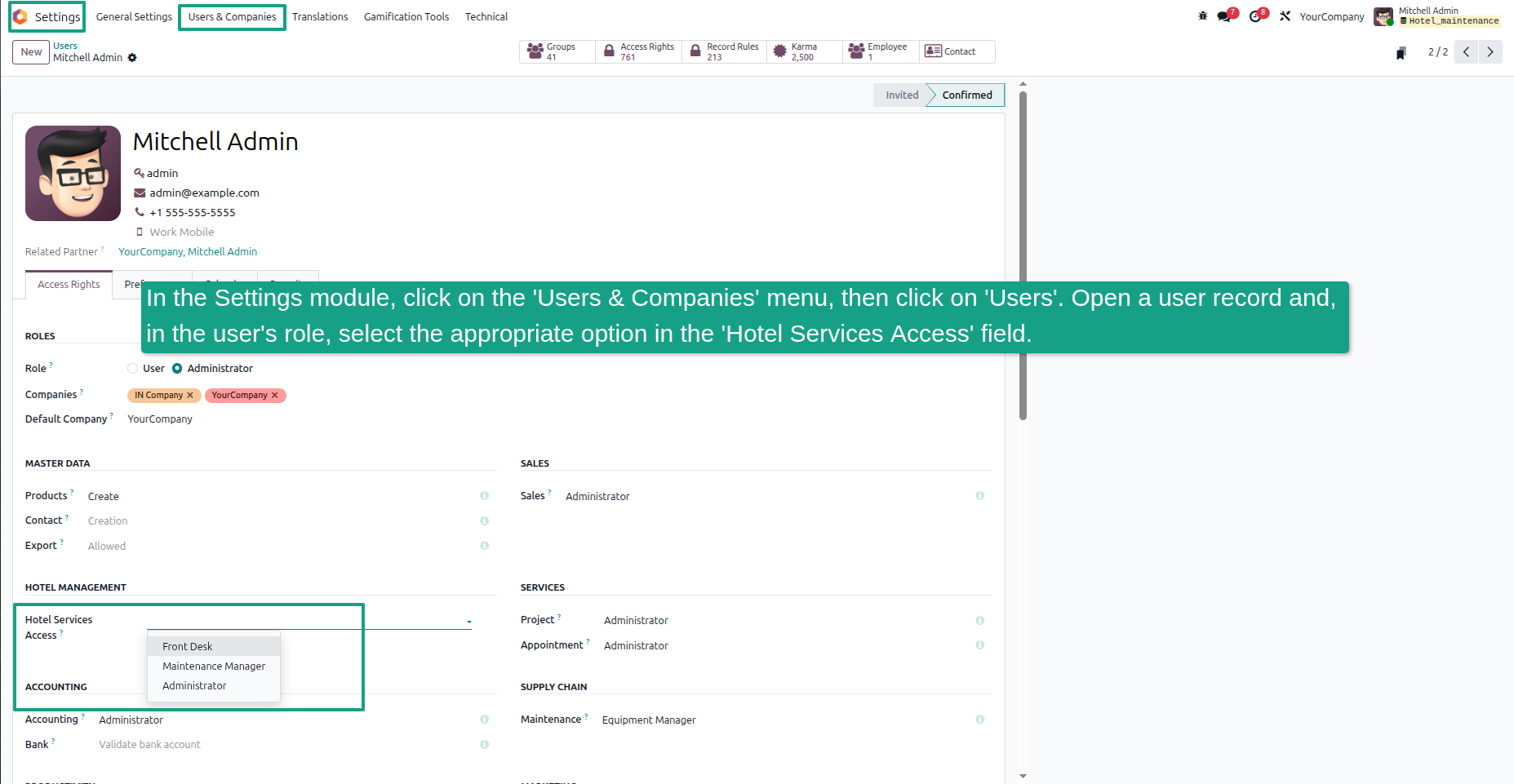1514x784 pixels.
Task: Open YourCompany, Mitchell Admin partner link
Action: [188, 252]
